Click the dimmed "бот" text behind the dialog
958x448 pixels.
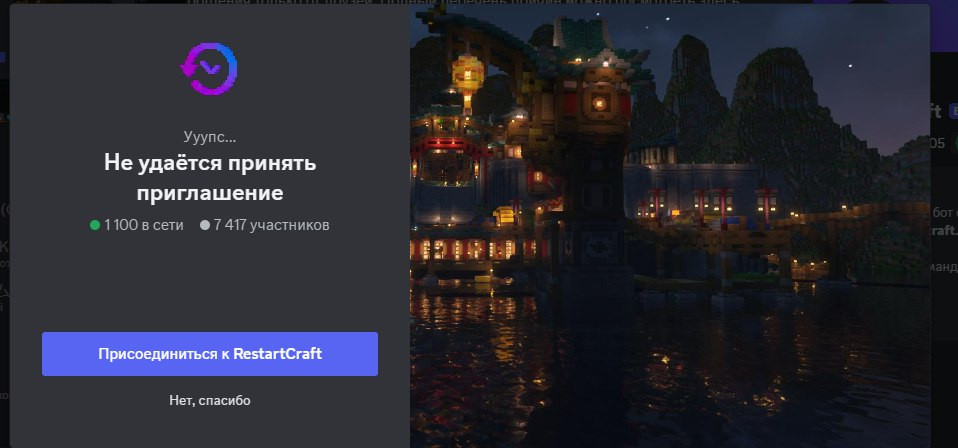coord(942,212)
